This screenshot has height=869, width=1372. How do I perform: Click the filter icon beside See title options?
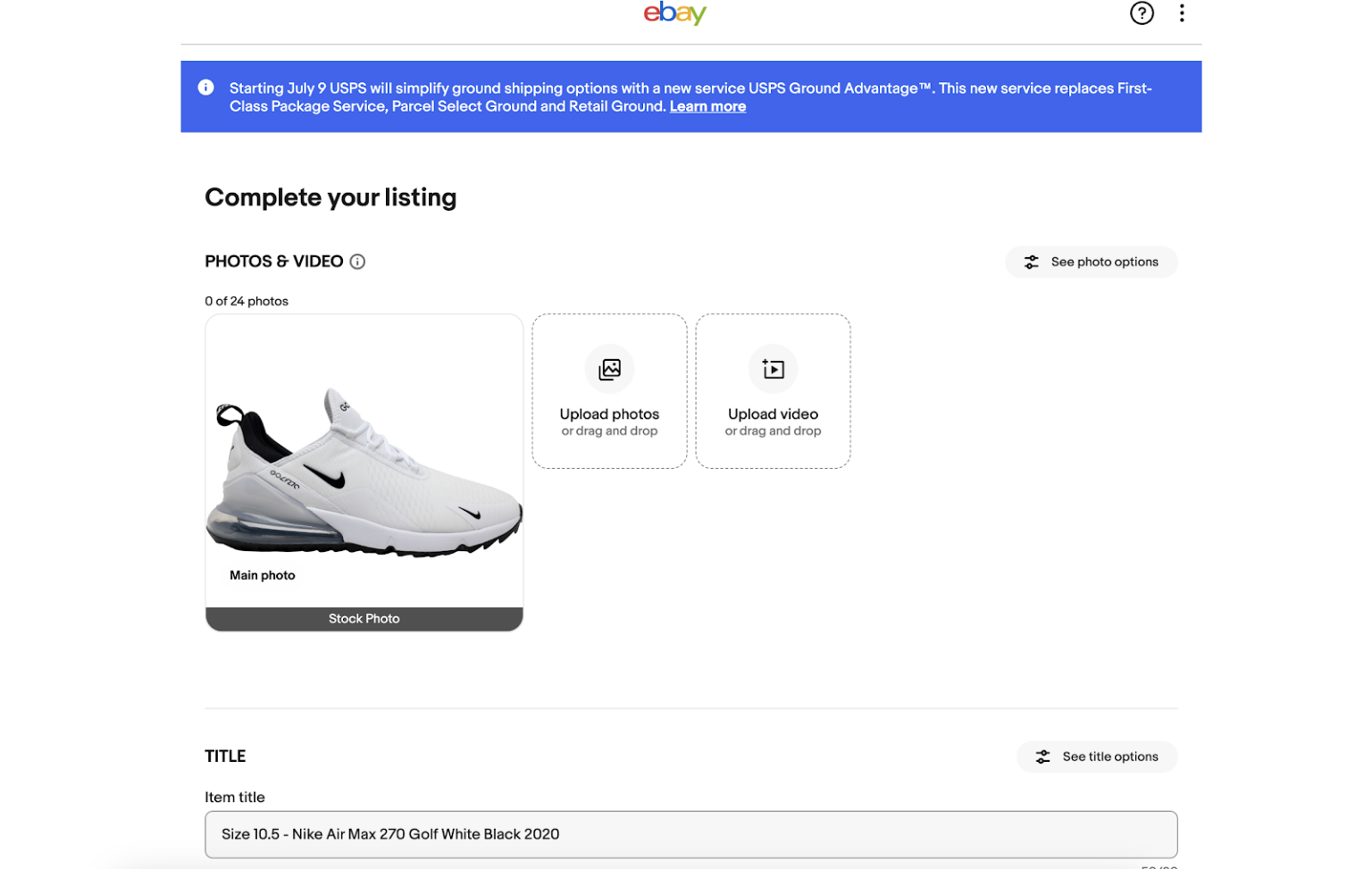point(1042,756)
